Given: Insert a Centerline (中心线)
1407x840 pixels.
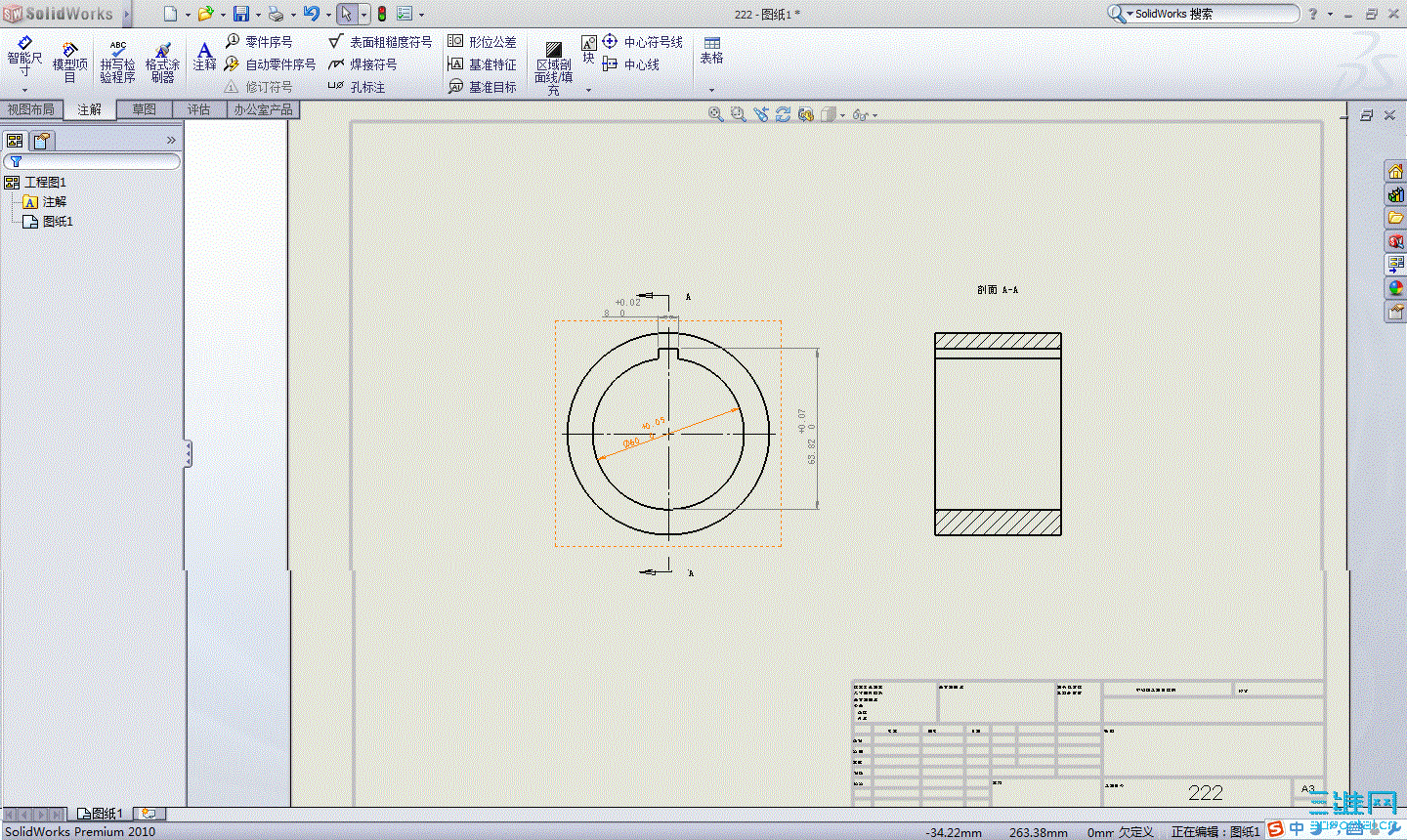Looking at the screenshot, I should pos(631,64).
